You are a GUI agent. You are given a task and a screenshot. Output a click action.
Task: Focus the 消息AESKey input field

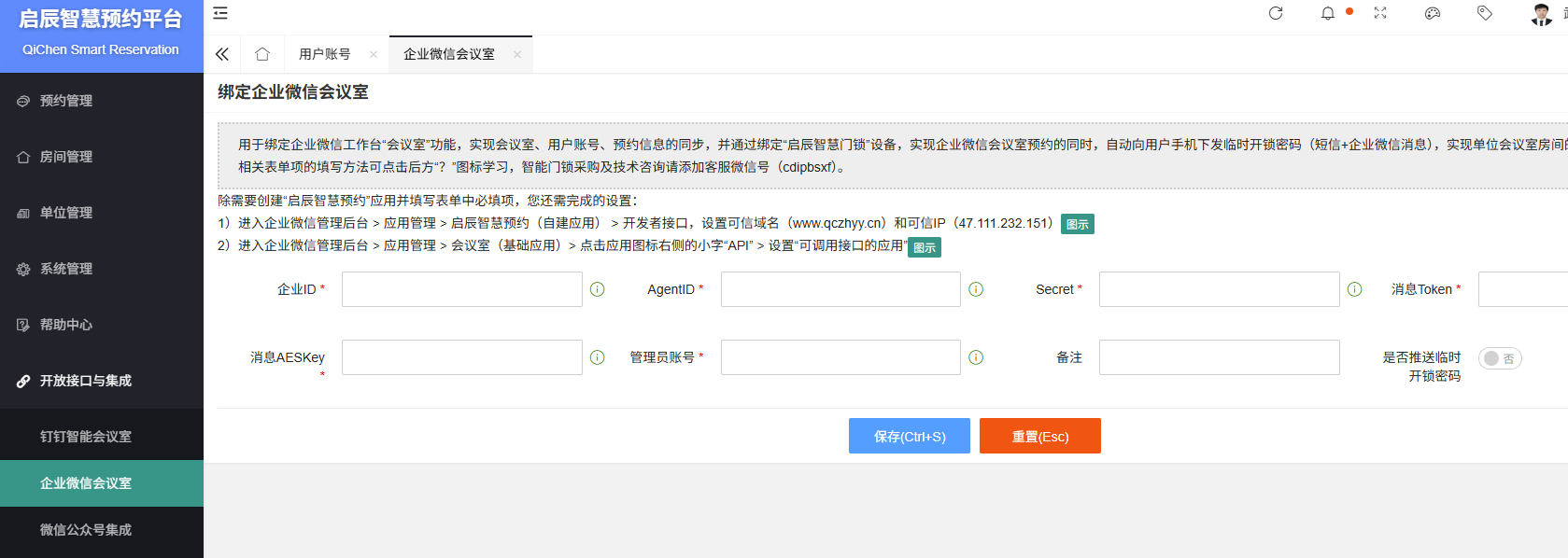tap(462, 357)
